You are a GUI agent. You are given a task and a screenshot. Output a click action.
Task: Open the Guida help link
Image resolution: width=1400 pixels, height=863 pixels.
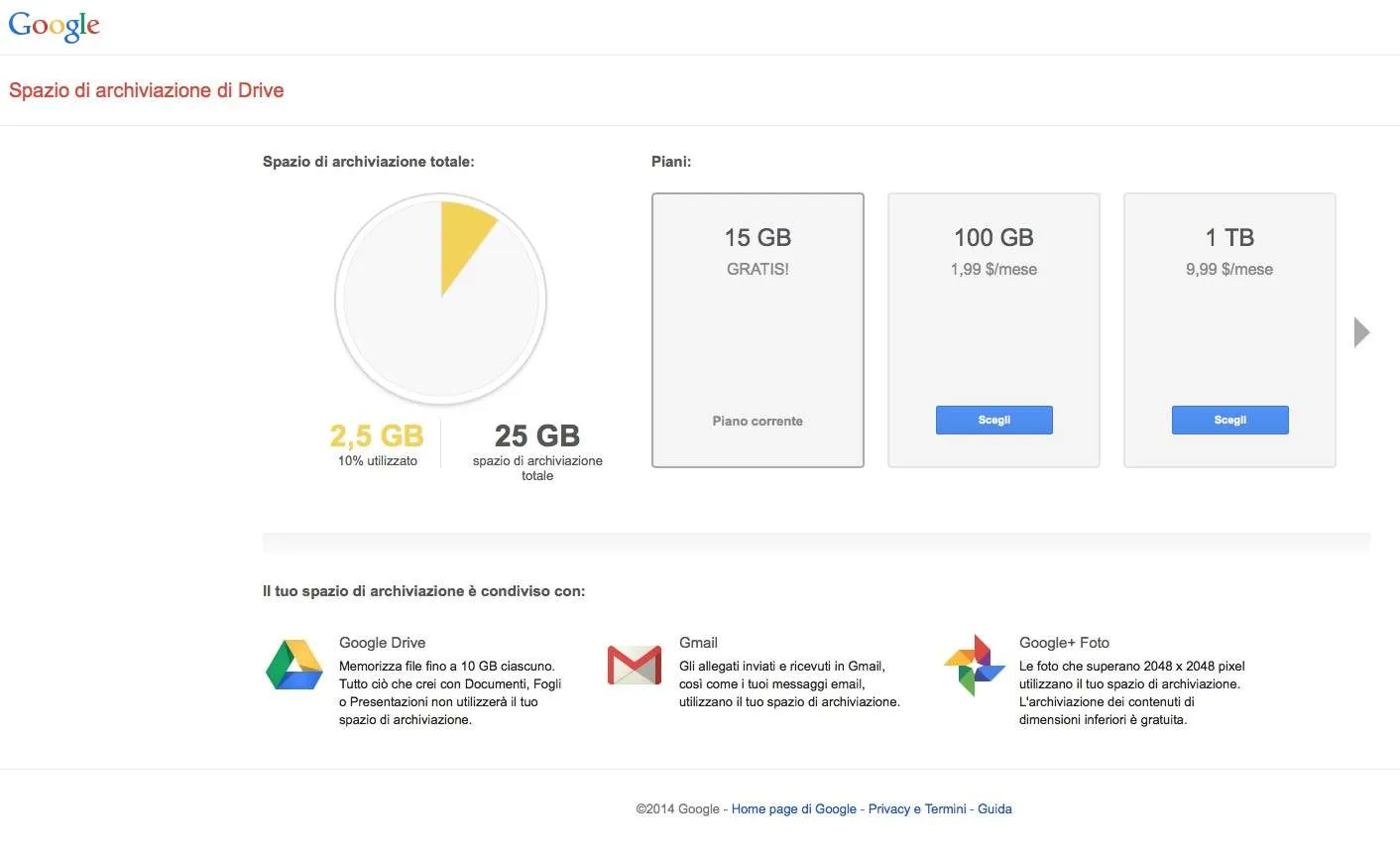994,809
